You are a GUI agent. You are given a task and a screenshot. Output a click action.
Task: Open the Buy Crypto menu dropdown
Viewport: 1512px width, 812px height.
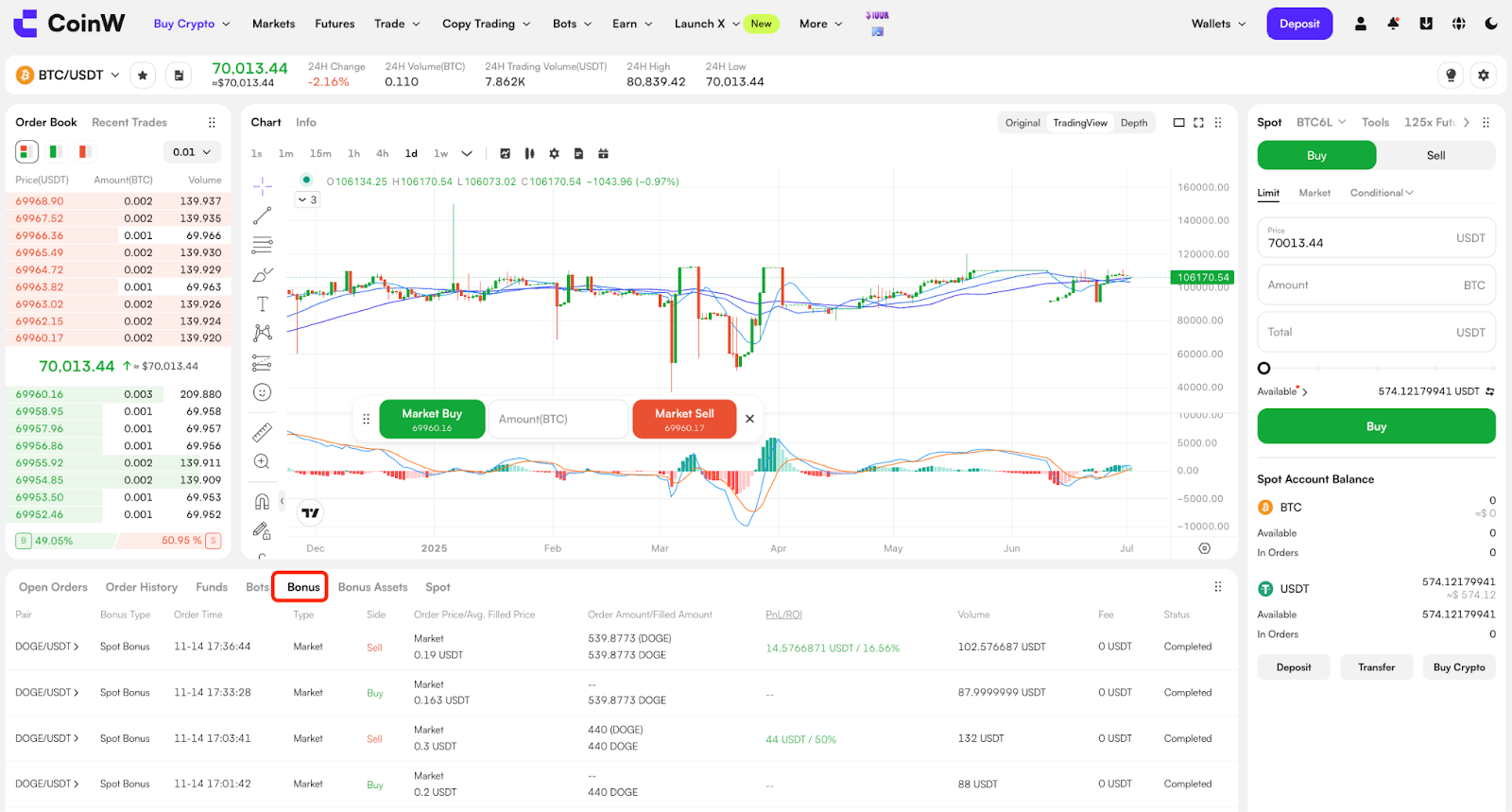tap(192, 24)
